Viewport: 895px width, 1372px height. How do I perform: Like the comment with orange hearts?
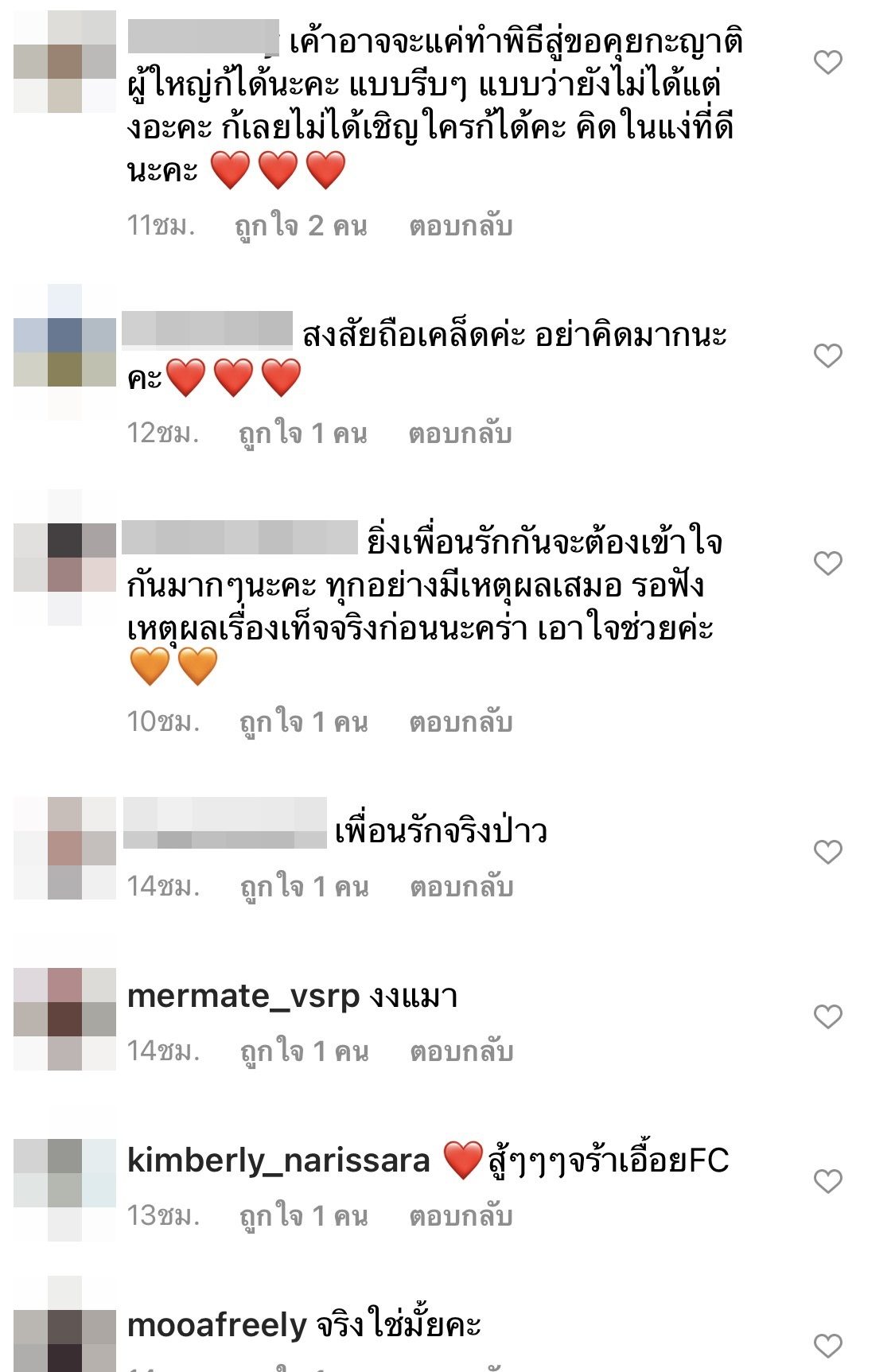point(828,563)
